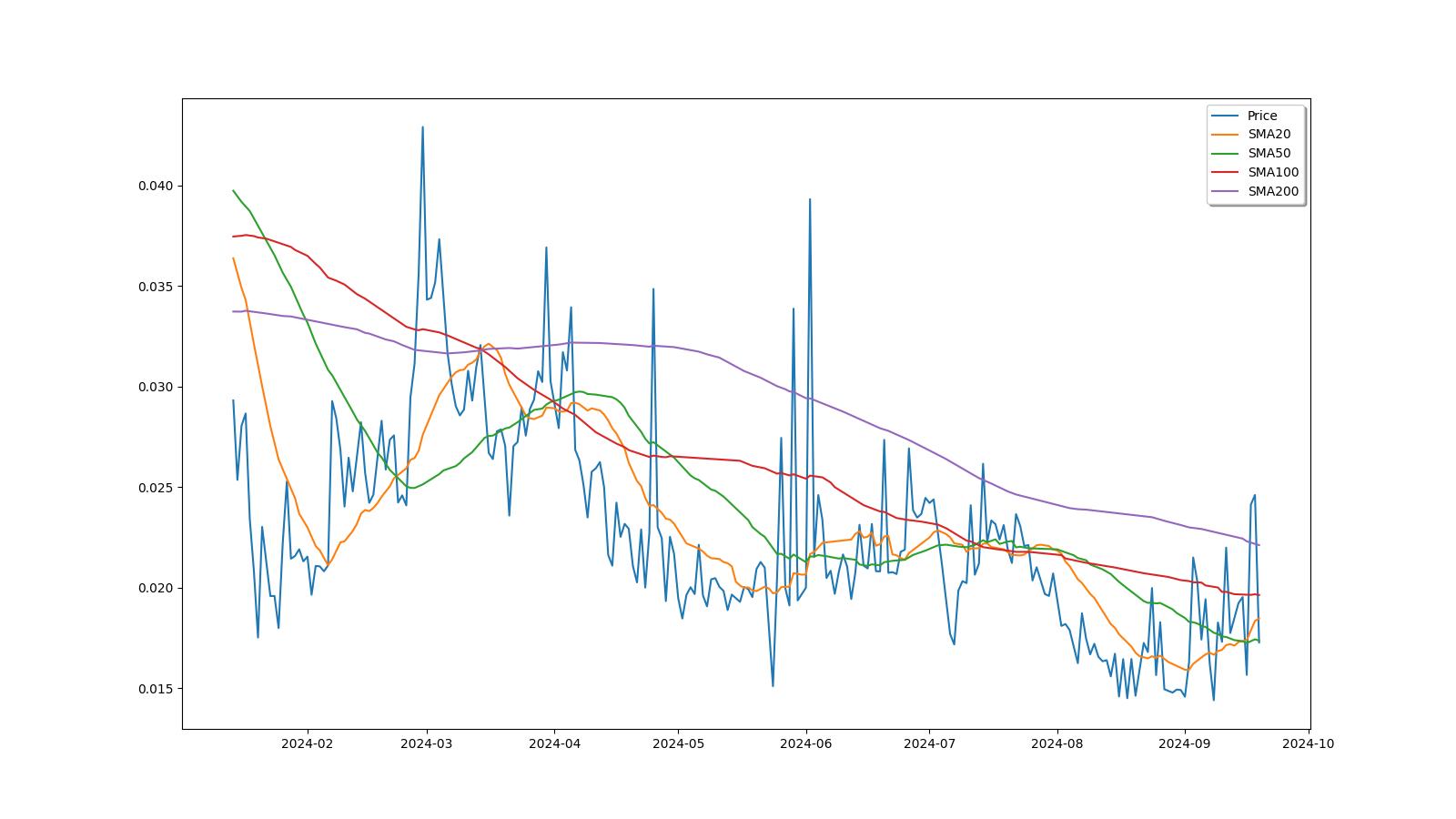The width and height of the screenshot is (1456, 819).
Task: Click the SMA50 legend label
Action: click(x=1269, y=153)
